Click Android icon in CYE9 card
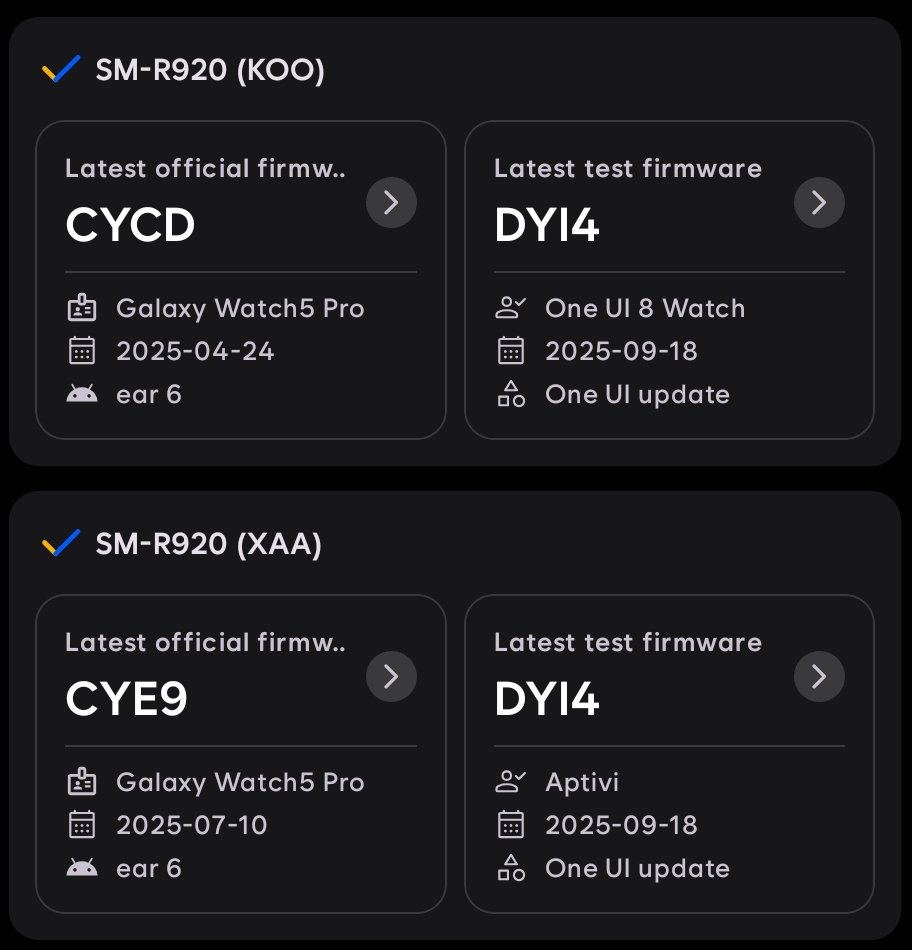The image size is (912, 950). (82, 868)
